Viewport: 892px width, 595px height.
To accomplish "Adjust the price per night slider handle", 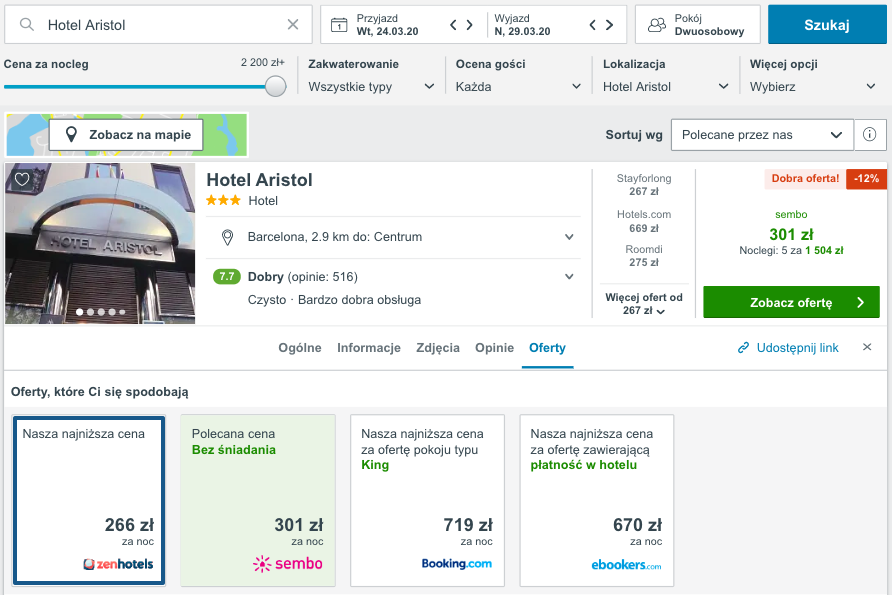I will [x=275, y=86].
